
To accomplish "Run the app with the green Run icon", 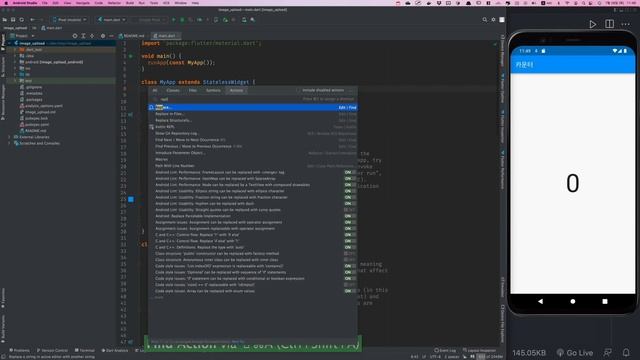I will tap(173, 20).
